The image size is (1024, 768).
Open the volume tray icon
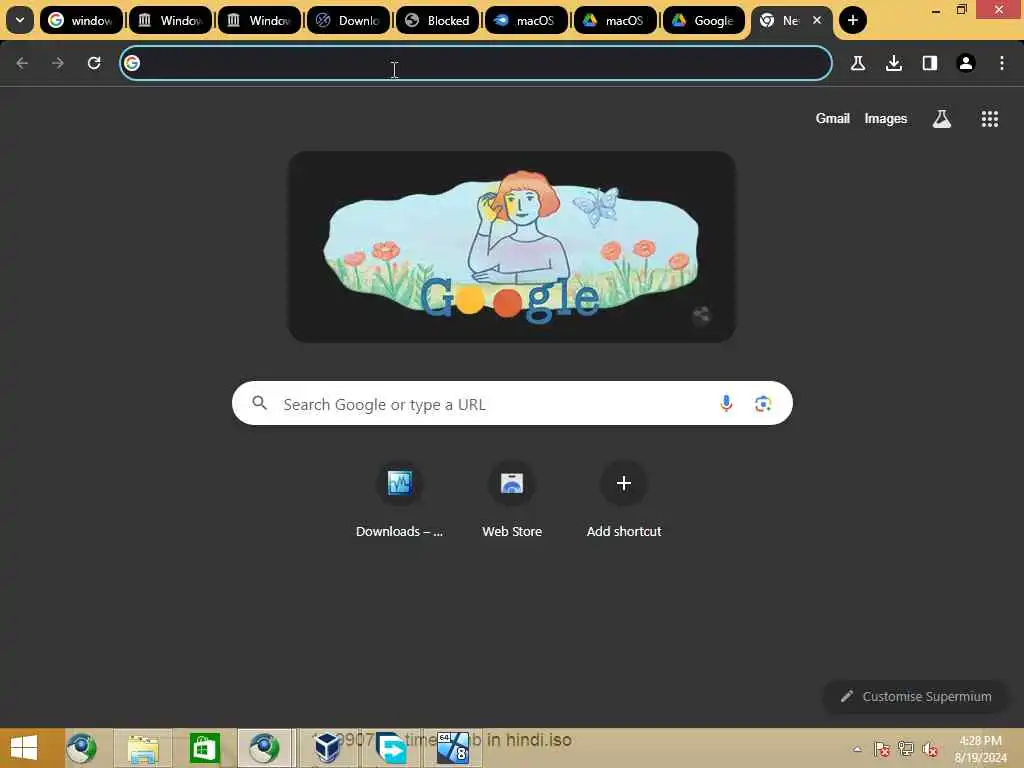930,749
